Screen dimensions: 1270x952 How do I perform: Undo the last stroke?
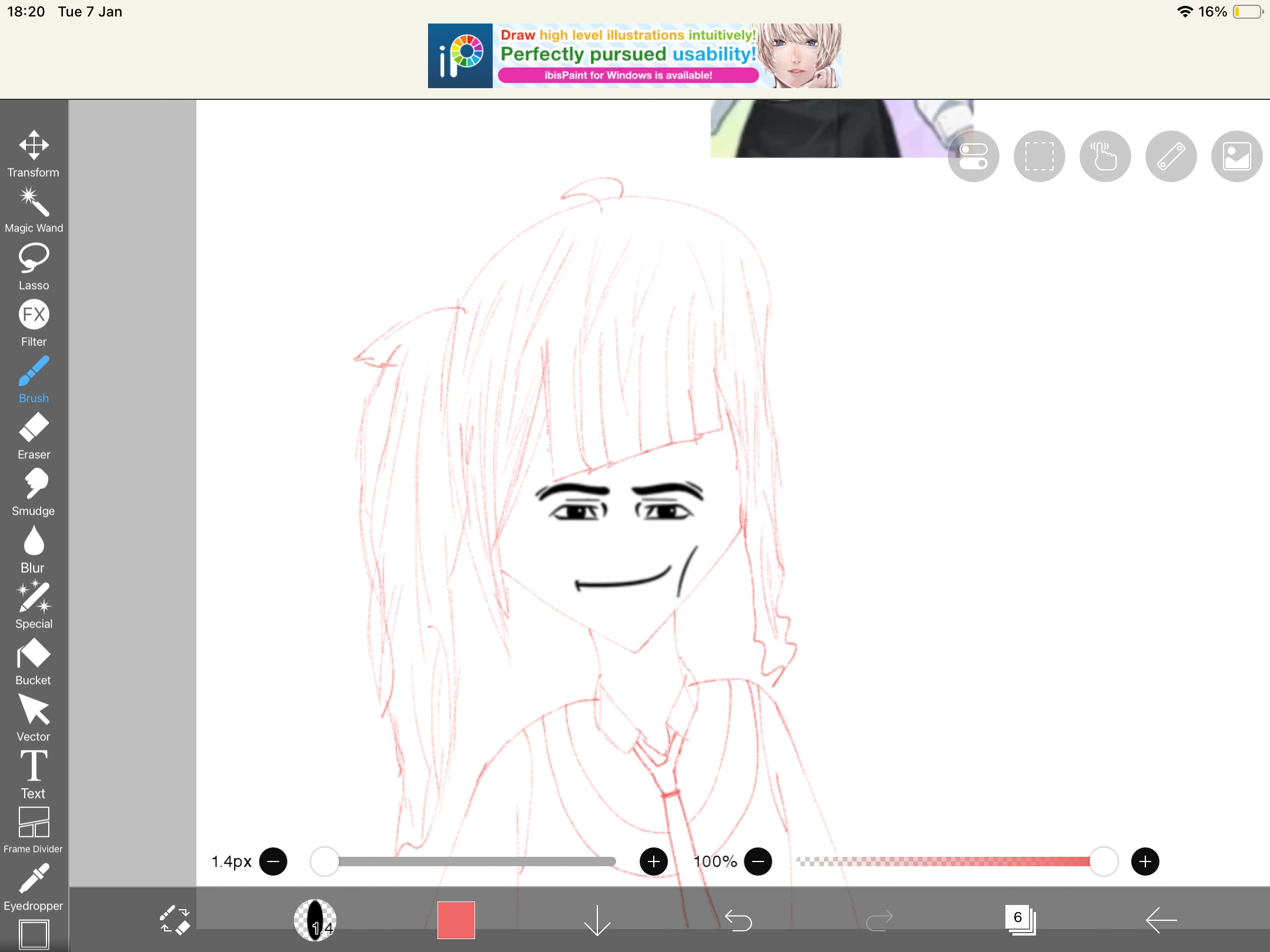tap(738, 920)
